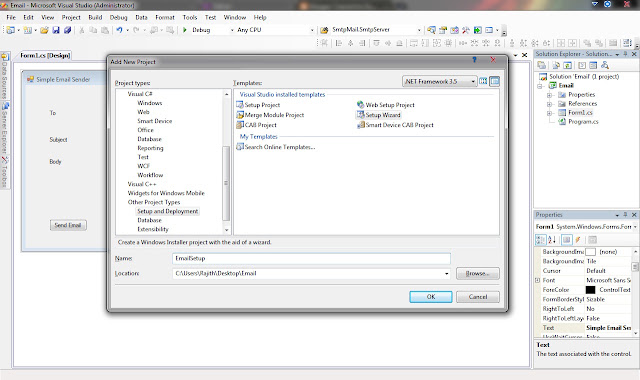Click the Add New Item toolbar icon

(28, 30)
